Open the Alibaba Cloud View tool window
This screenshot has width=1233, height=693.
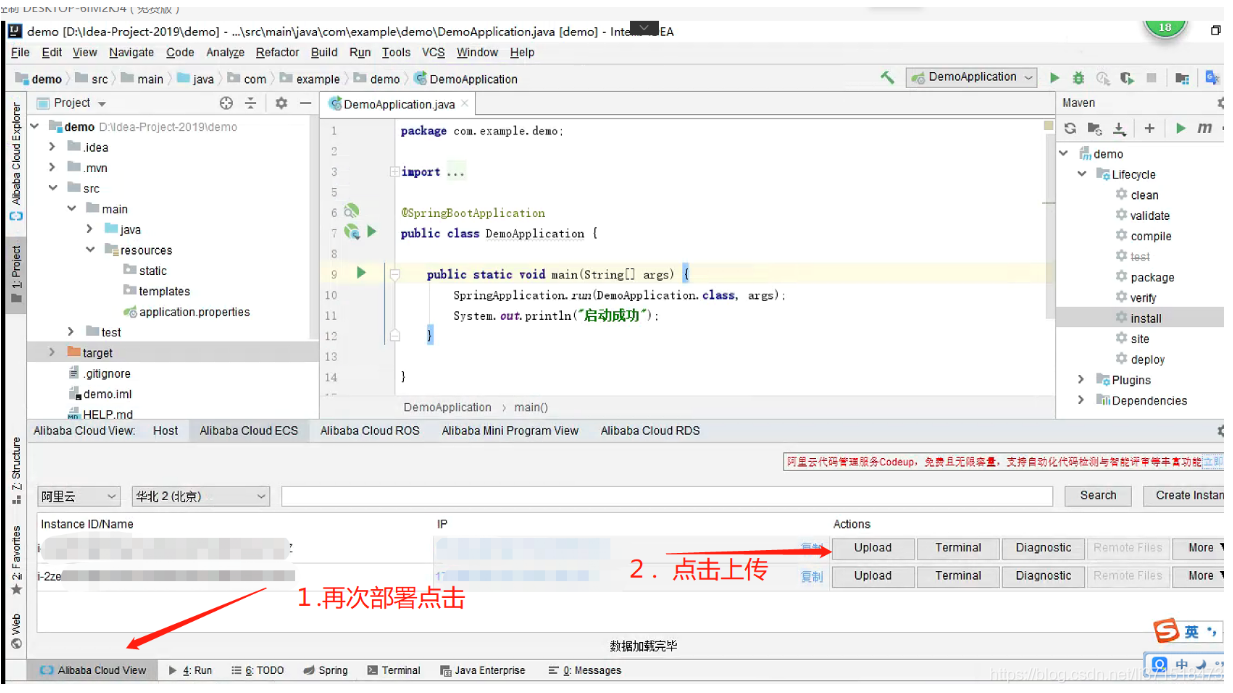point(93,671)
